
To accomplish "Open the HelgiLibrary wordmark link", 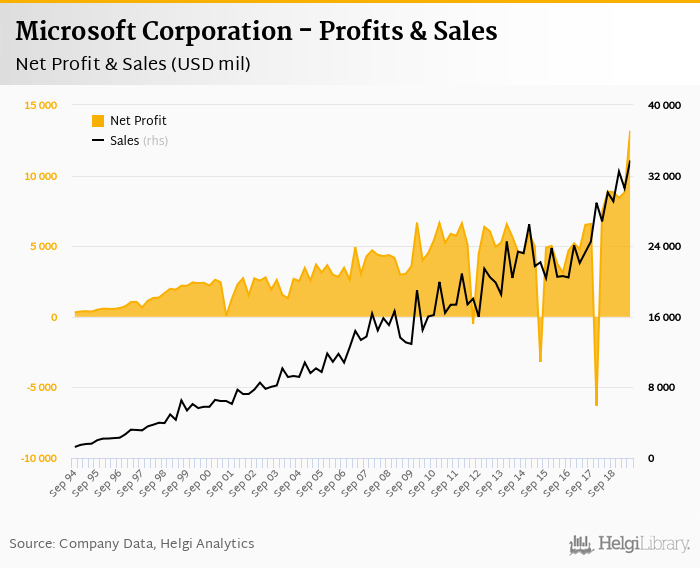I will pyautogui.click(x=644, y=544).
